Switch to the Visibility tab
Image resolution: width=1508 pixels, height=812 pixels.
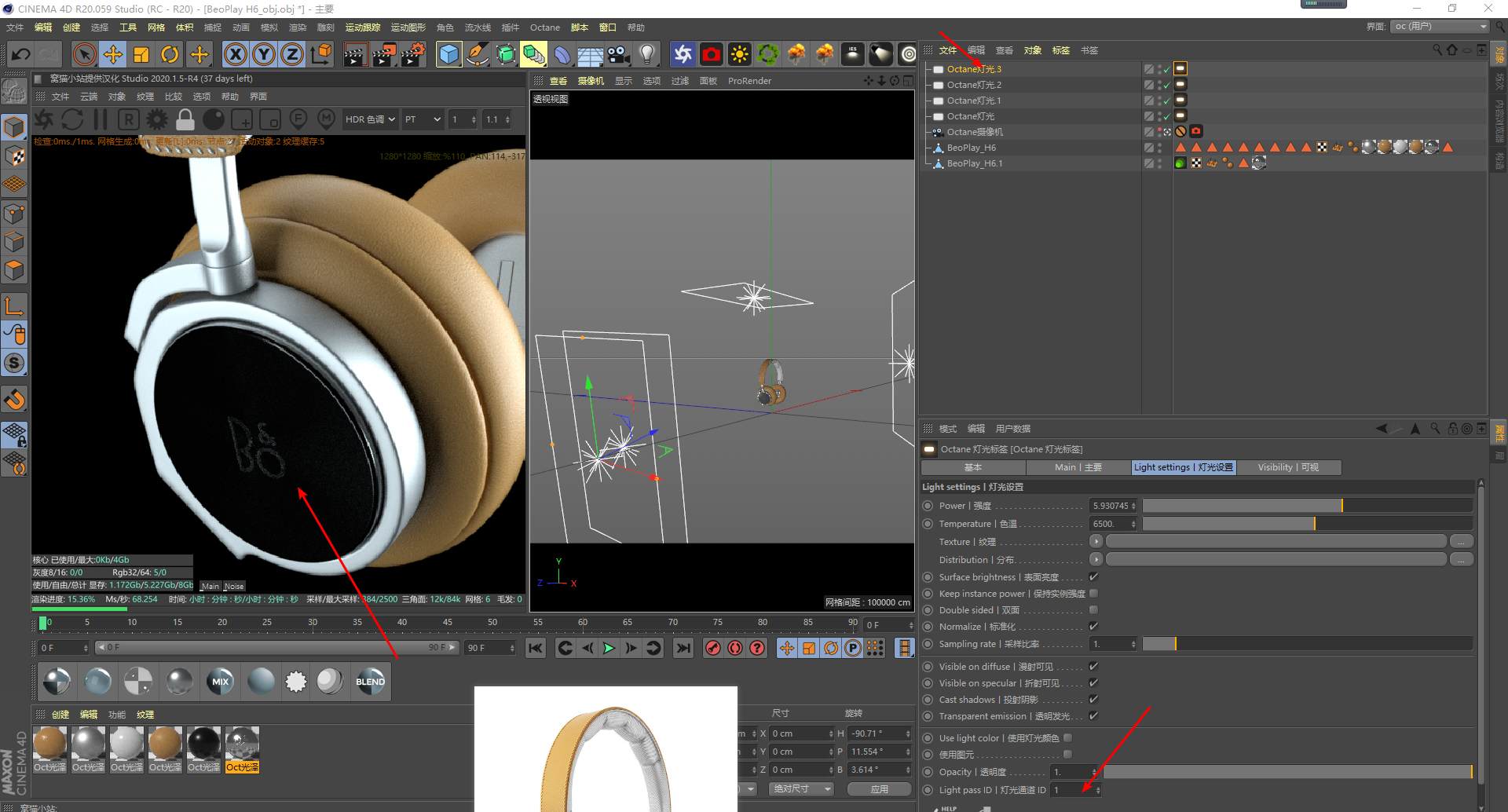(x=1288, y=467)
